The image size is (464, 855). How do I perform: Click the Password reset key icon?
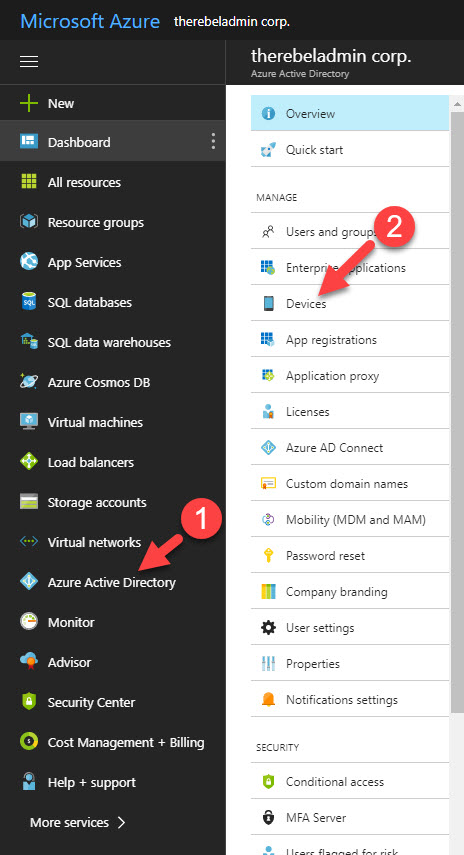click(x=268, y=556)
